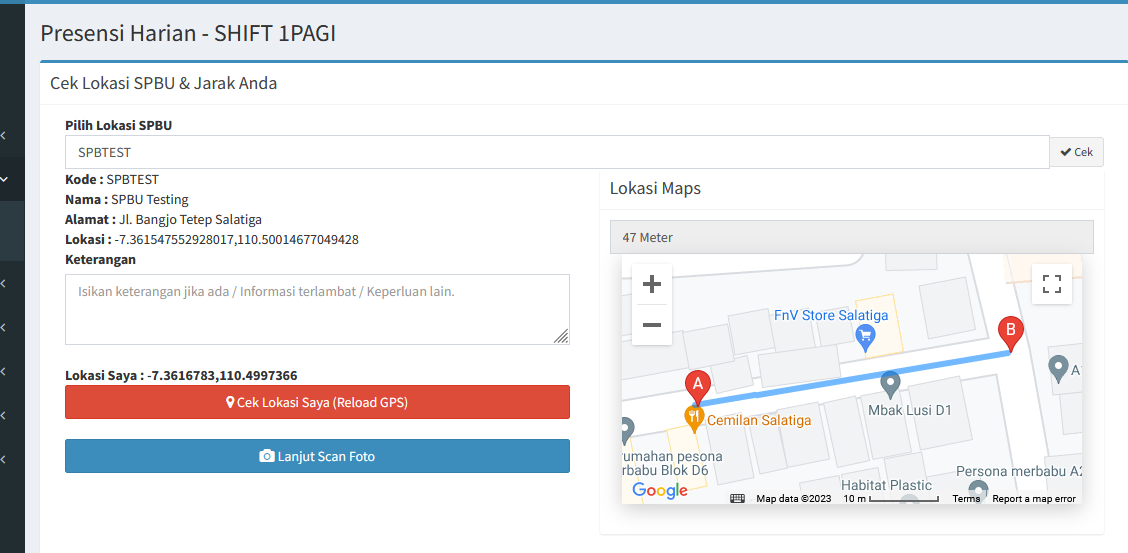
Task: Open the map keyboard shortcuts icon
Action: (737, 498)
